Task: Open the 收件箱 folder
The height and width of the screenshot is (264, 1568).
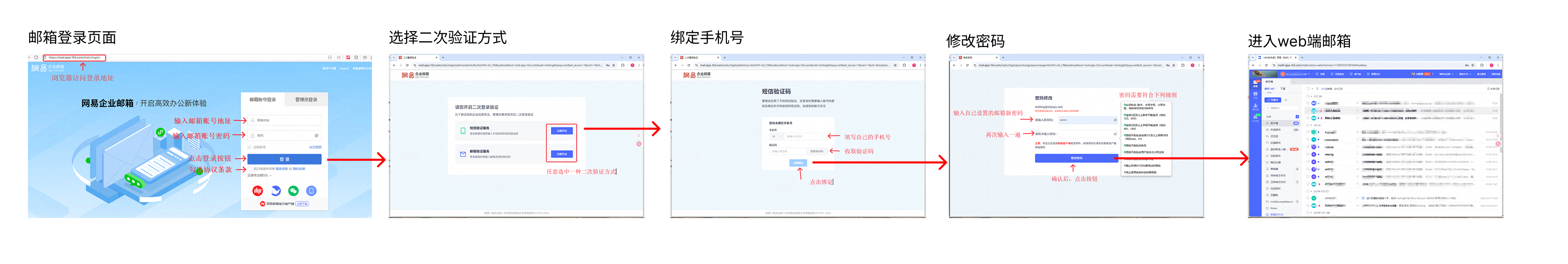Action: 1281,123
